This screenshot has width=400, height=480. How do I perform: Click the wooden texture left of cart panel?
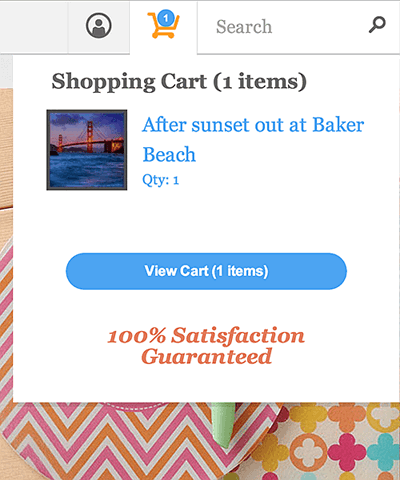coord(6,150)
